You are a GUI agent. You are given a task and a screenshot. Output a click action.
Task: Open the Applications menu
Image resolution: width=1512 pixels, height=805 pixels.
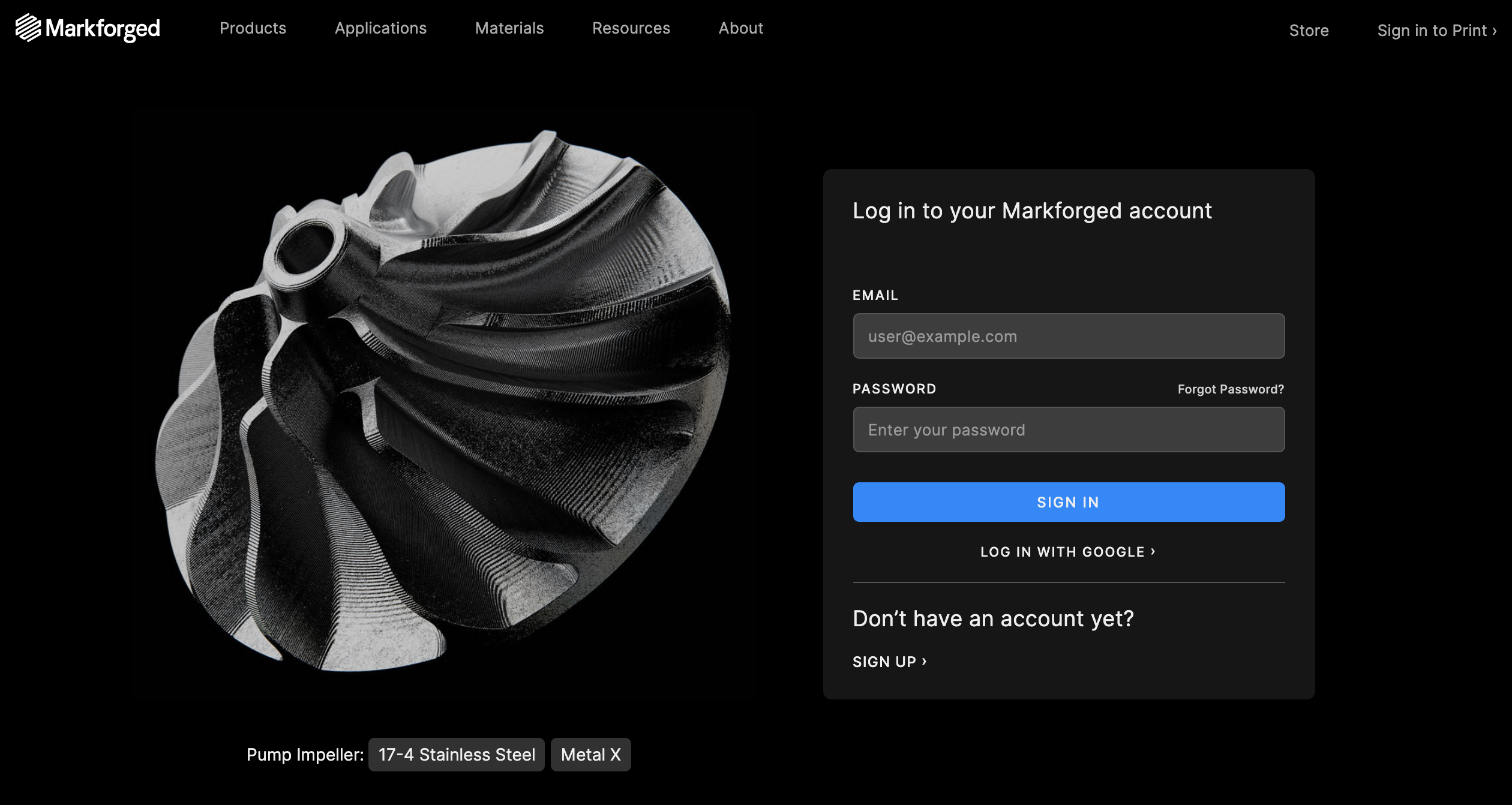pos(380,28)
